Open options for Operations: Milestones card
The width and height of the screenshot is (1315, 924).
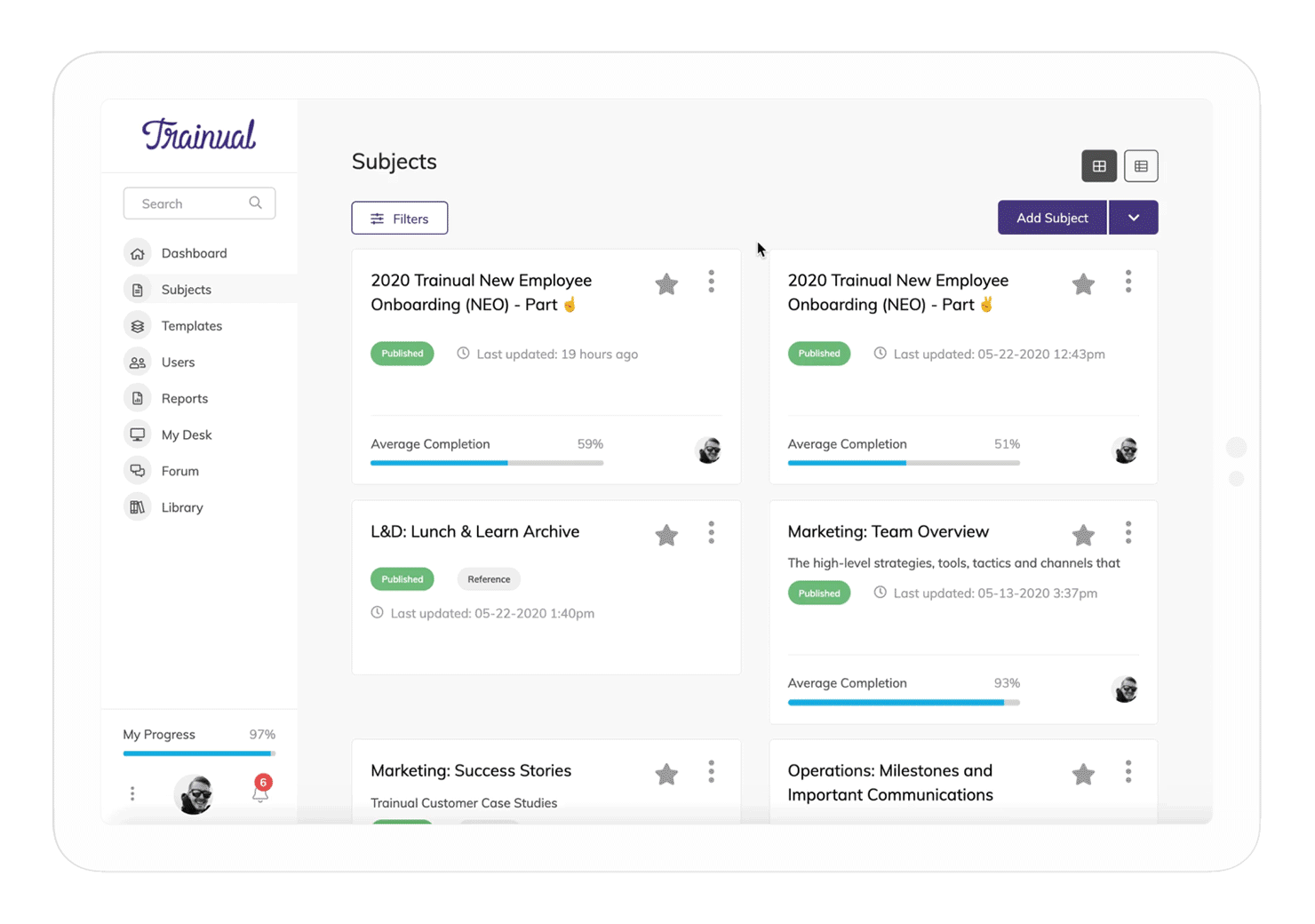click(x=1128, y=771)
